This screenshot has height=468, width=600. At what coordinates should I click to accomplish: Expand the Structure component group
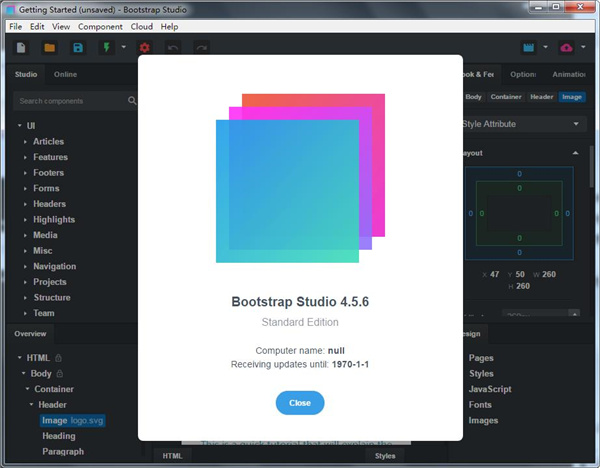(25, 298)
